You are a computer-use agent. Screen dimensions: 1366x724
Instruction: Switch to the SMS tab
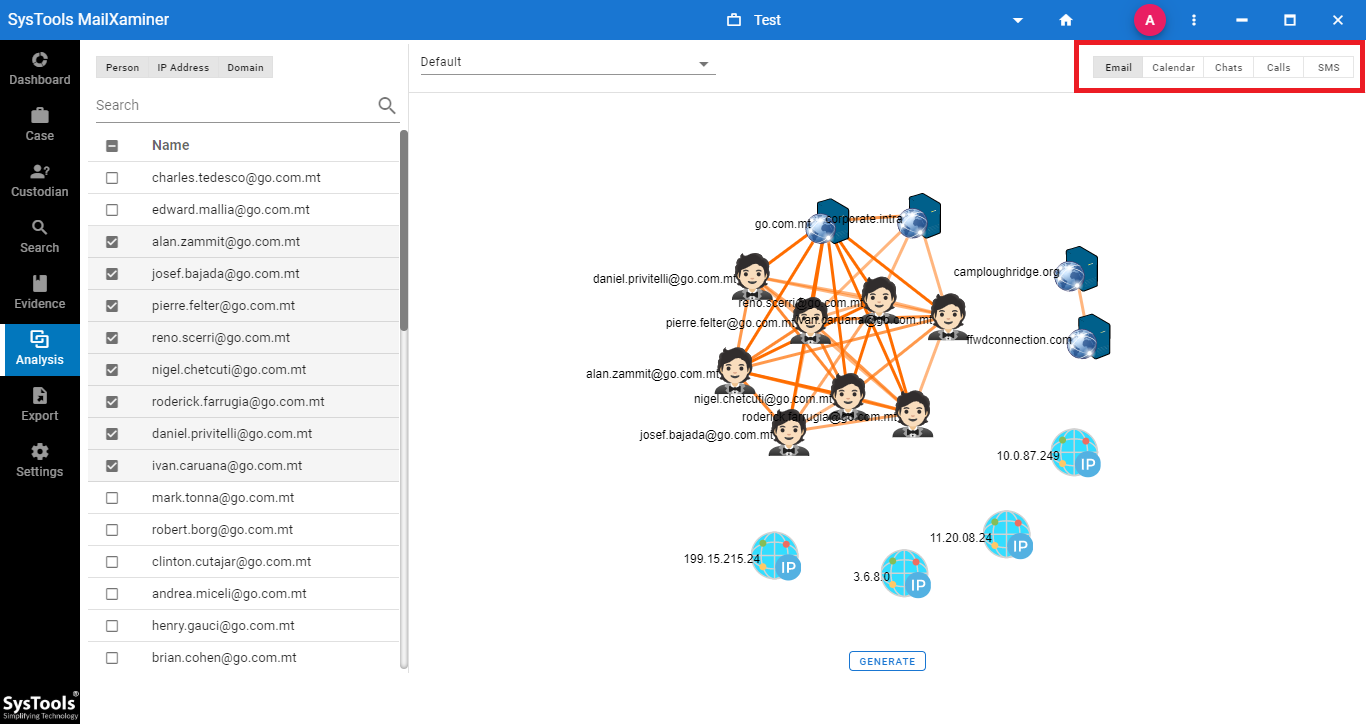click(x=1328, y=67)
